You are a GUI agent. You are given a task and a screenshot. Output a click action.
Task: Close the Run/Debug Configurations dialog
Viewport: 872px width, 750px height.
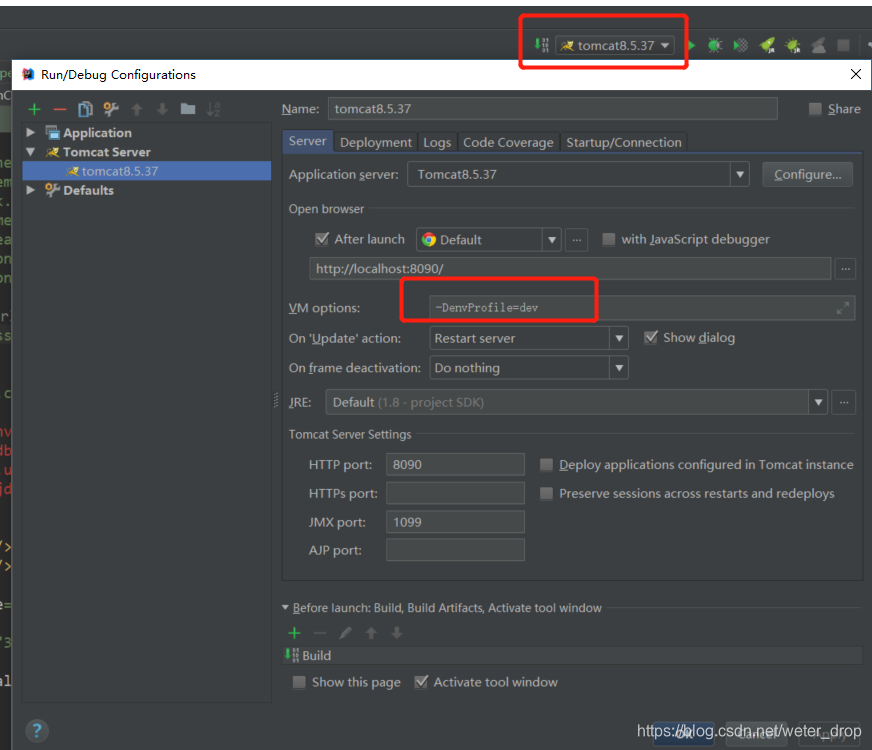[855, 74]
